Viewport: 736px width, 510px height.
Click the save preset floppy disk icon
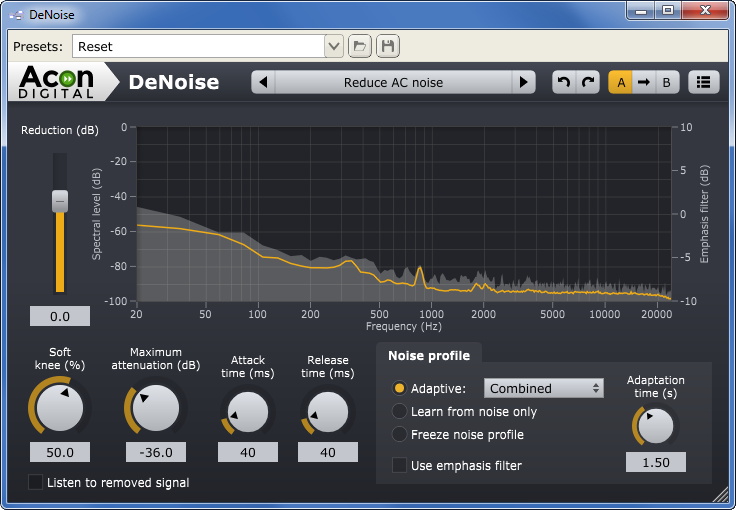pos(387,46)
